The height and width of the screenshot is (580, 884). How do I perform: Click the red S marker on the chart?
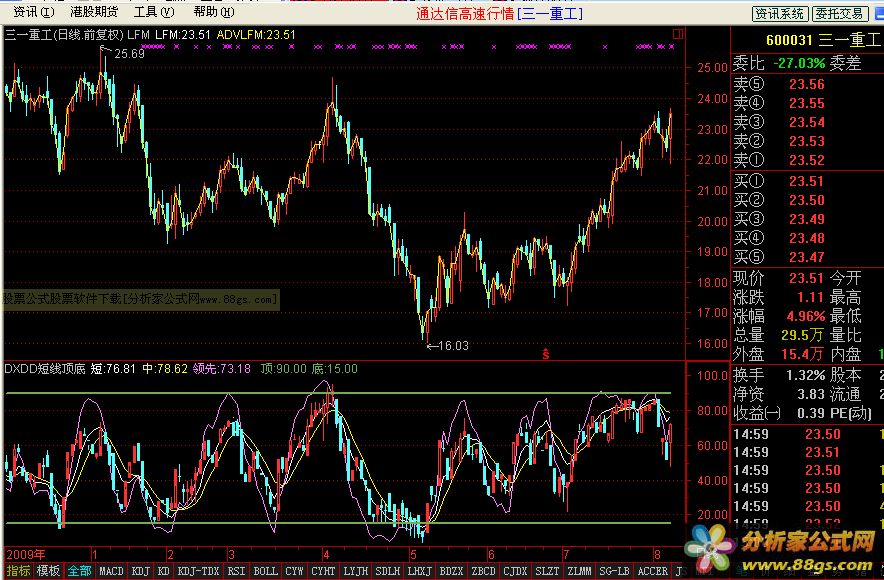545,354
